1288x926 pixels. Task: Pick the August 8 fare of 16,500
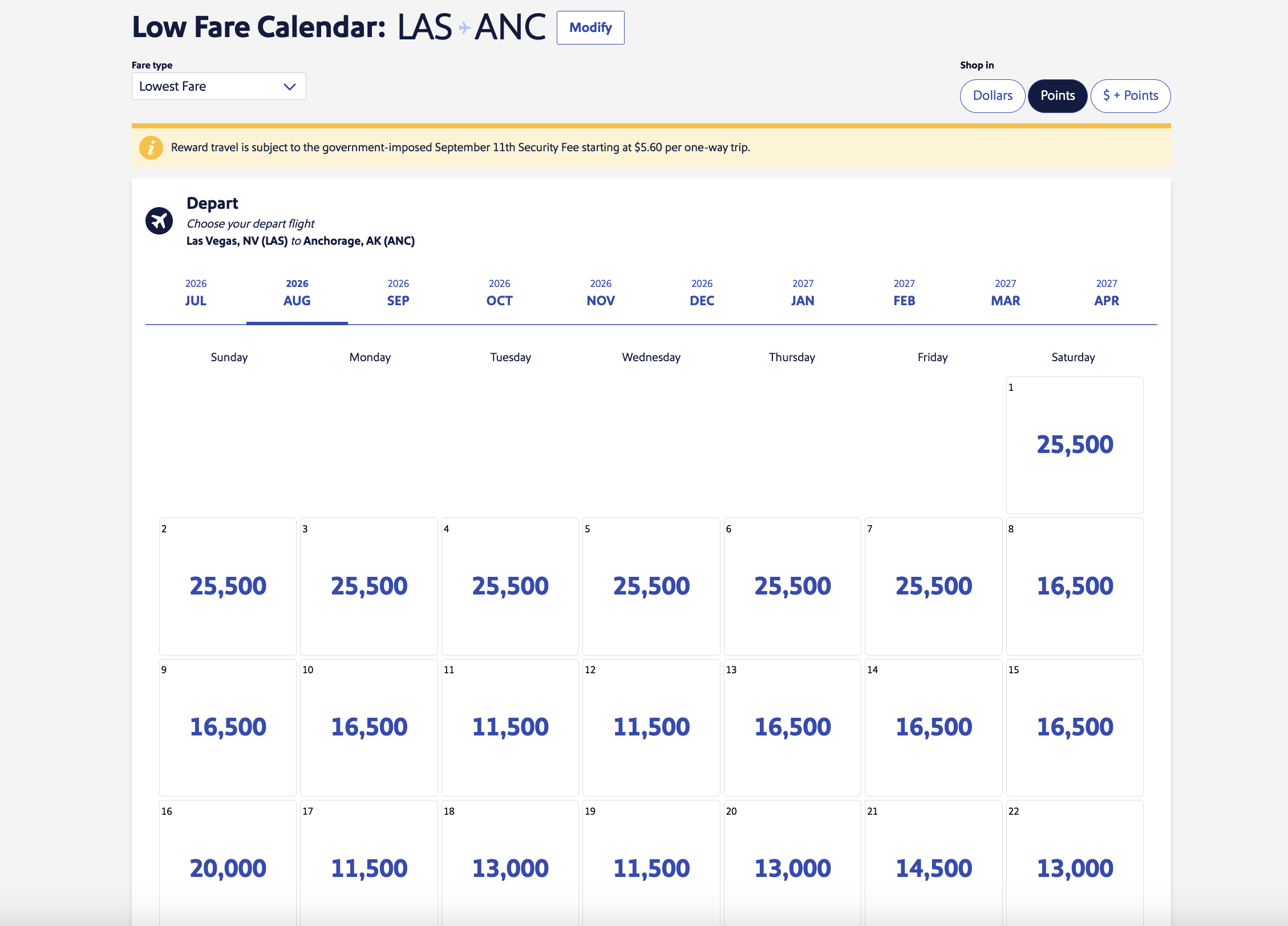[x=1075, y=587]
